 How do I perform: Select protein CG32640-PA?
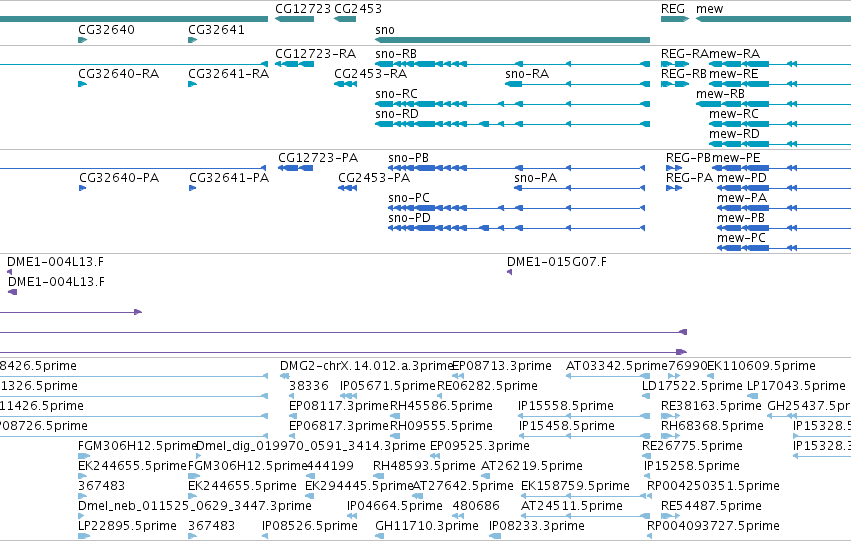coord(119,178)
